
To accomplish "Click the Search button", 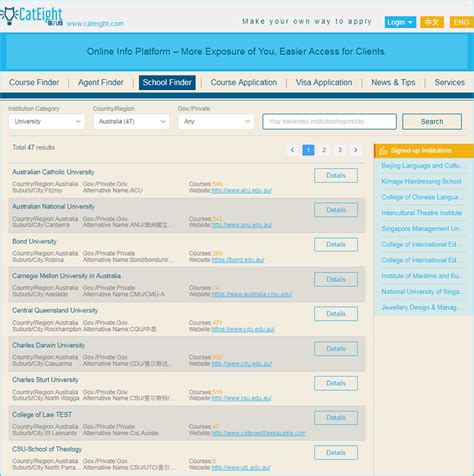I will (x=432, y=121).
